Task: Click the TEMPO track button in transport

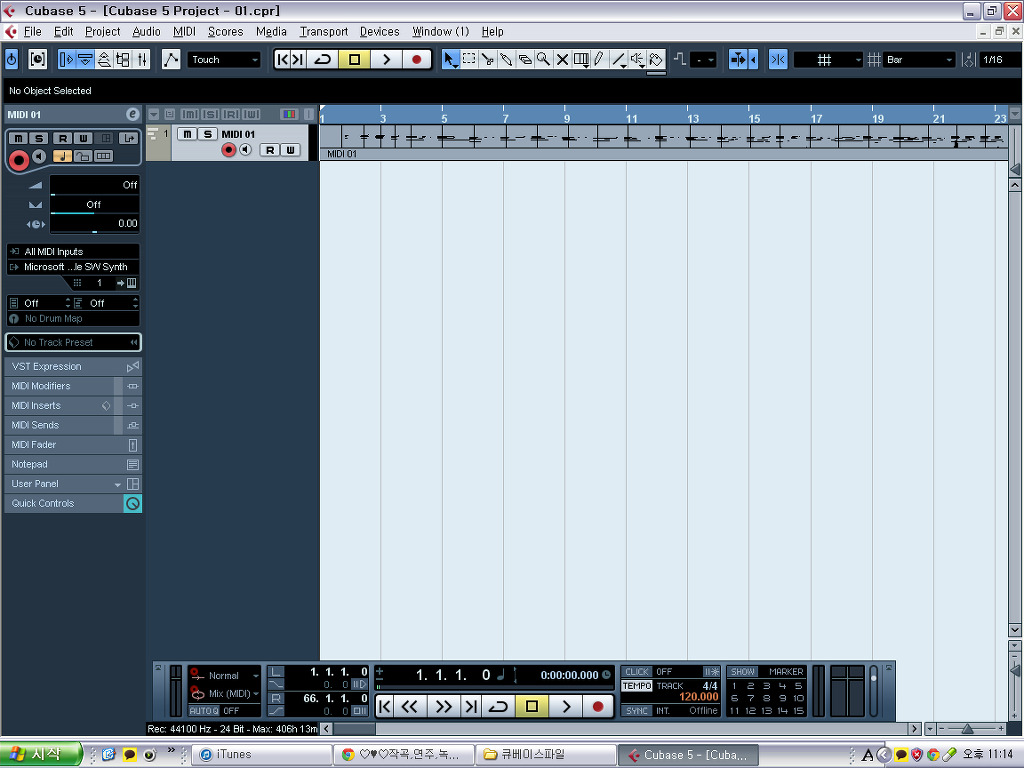Action: 637,686
